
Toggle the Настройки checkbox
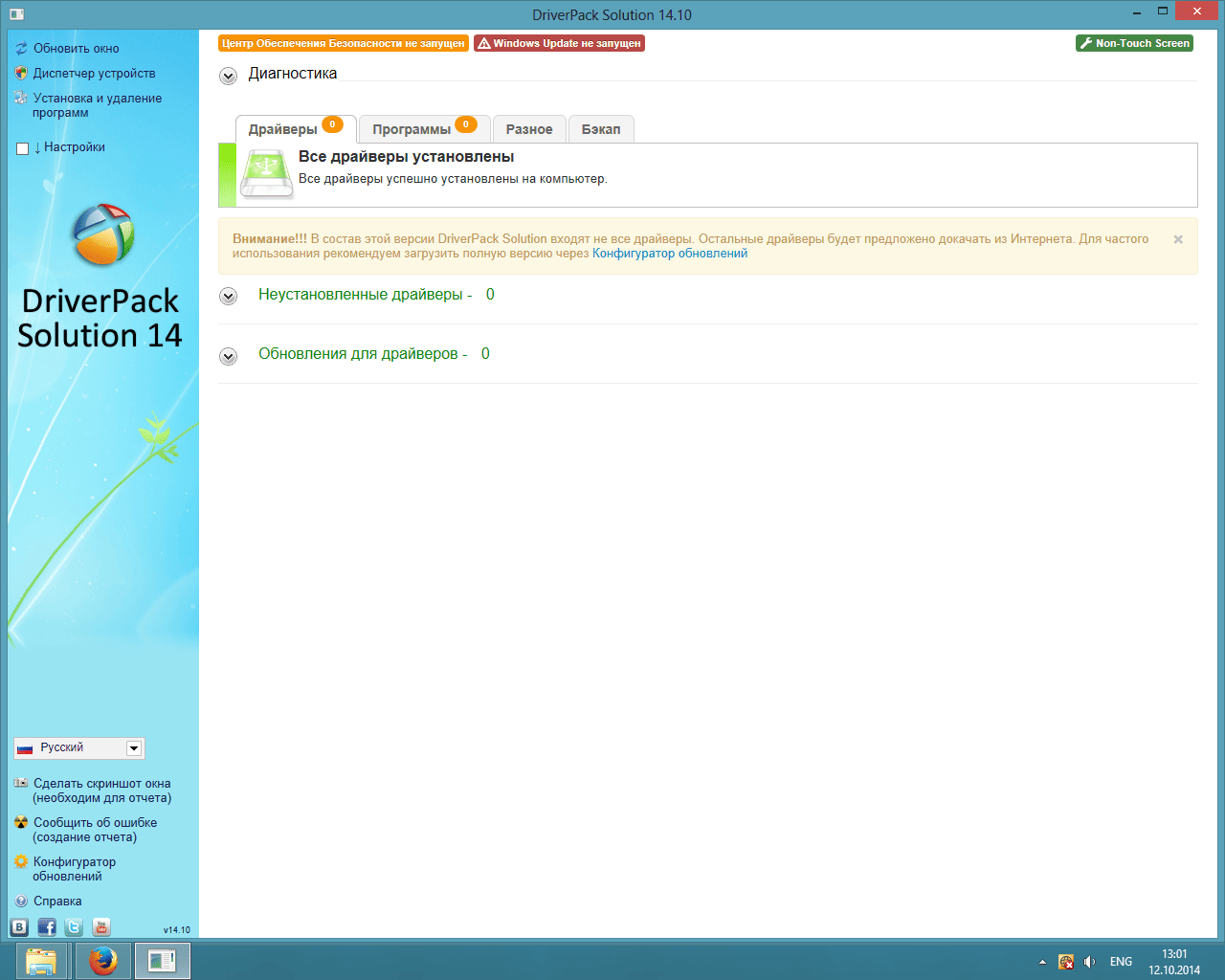23,148
